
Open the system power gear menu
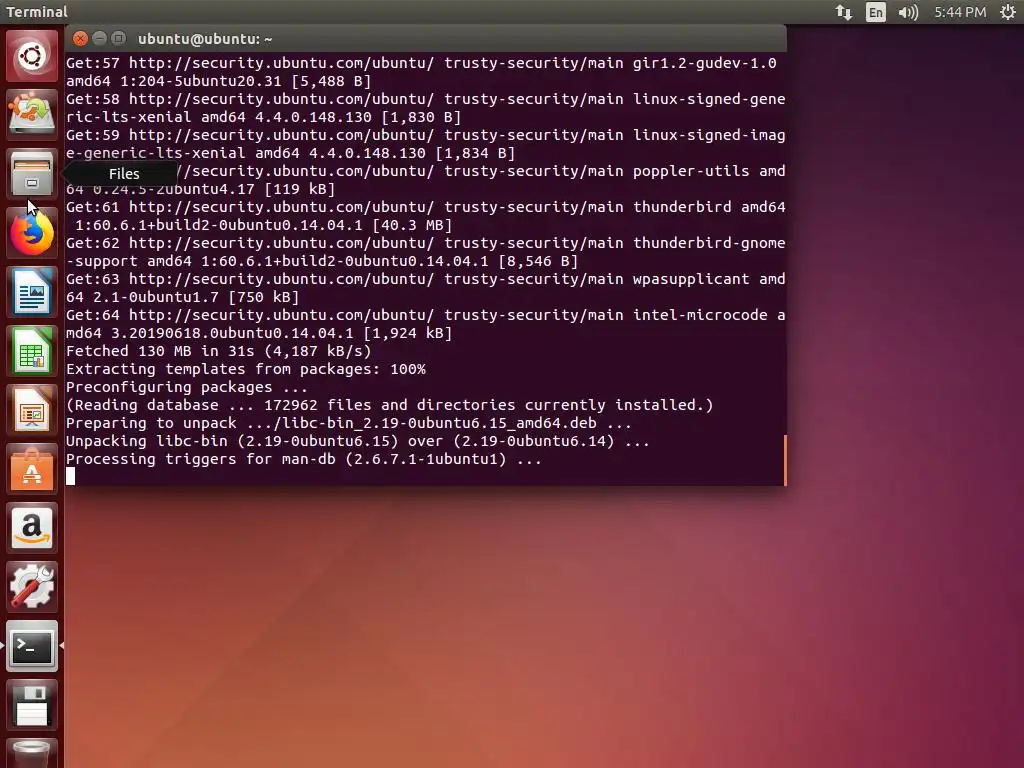[x=1008, y=12]
